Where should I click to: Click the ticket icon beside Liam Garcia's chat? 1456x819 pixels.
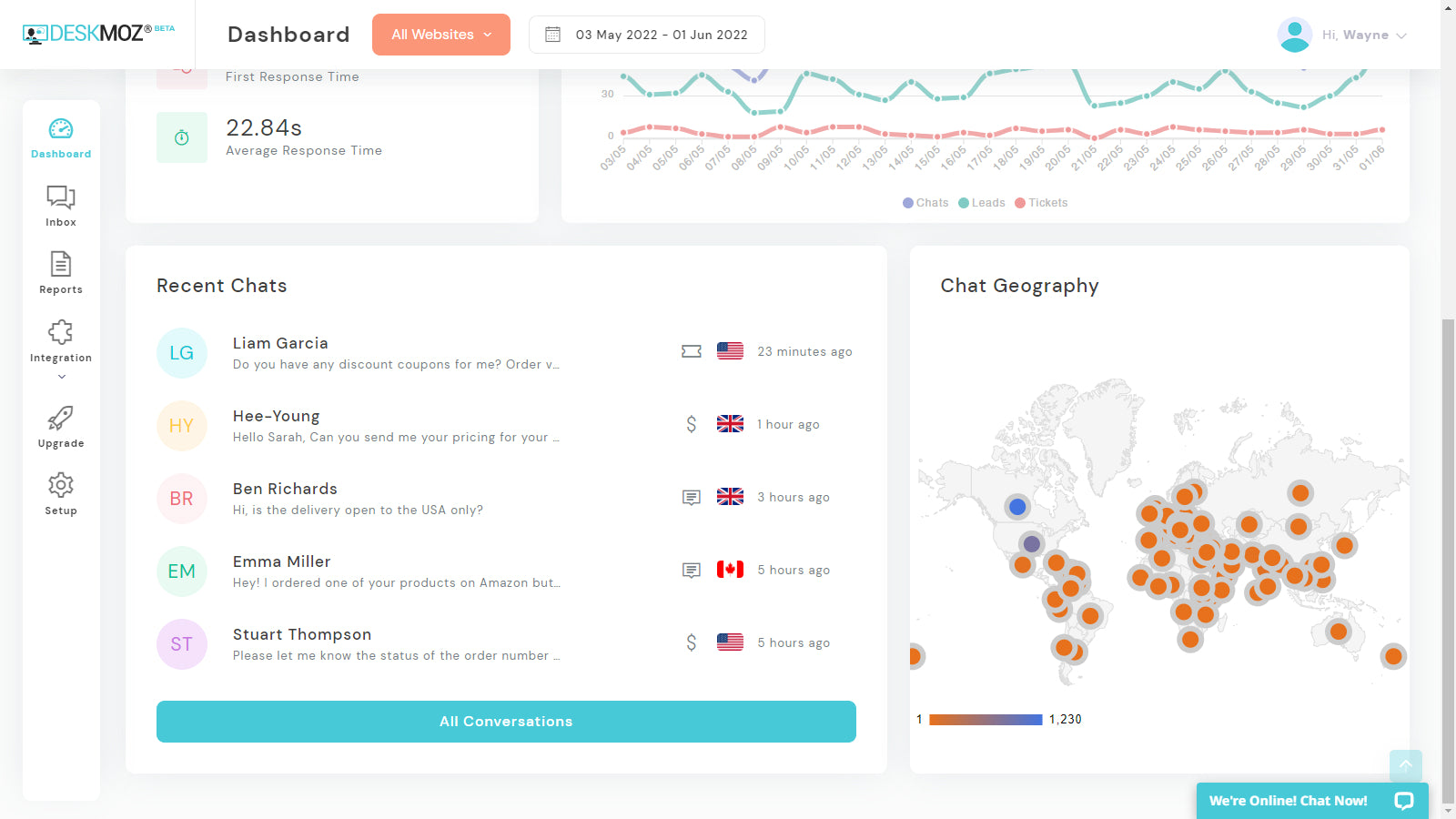point(692,351)
